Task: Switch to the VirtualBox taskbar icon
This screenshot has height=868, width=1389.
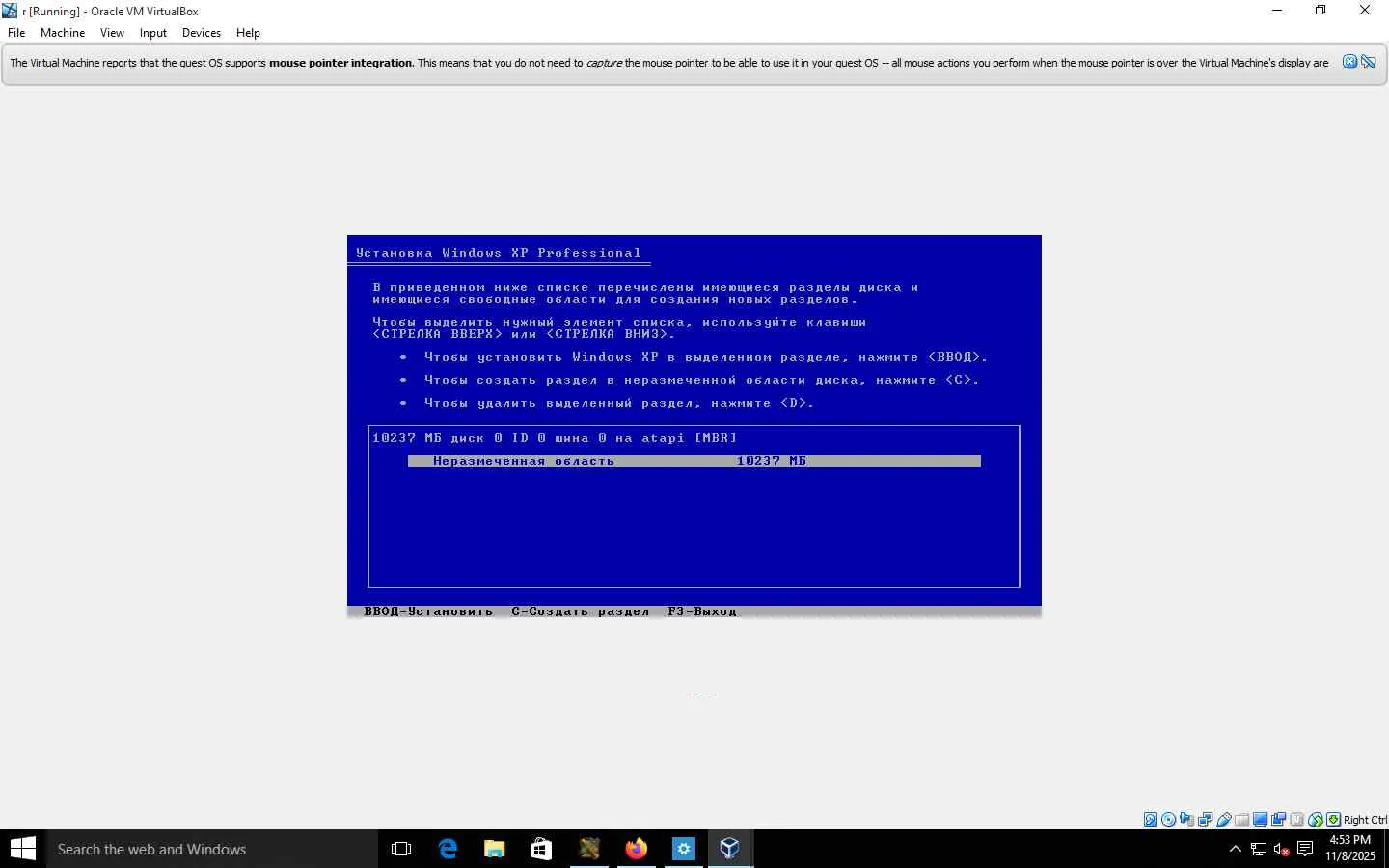Action: coord(730,849)
